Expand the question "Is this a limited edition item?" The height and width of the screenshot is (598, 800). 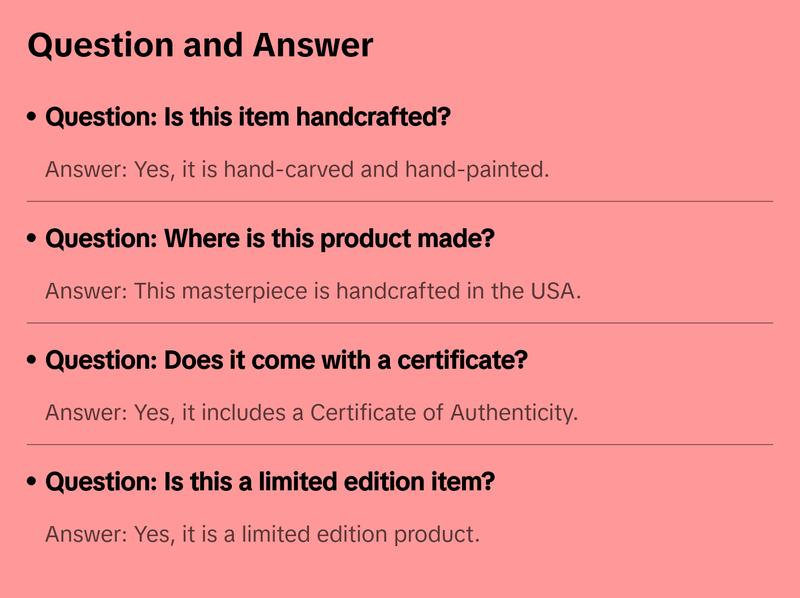[x=270, y=482]
